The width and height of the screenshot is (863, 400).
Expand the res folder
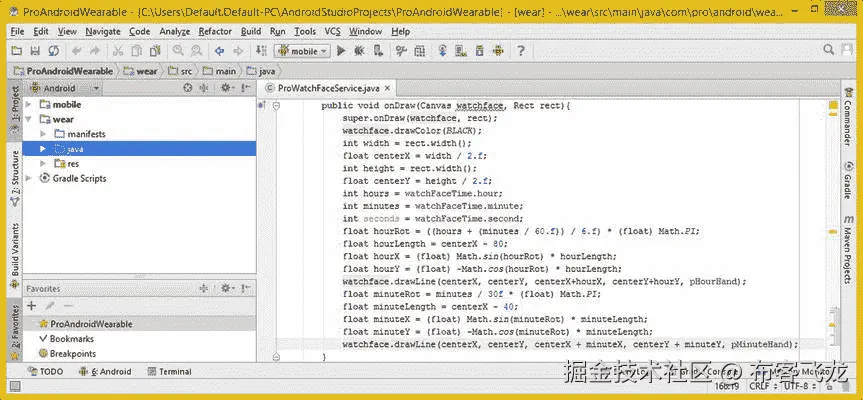point(43,163)
